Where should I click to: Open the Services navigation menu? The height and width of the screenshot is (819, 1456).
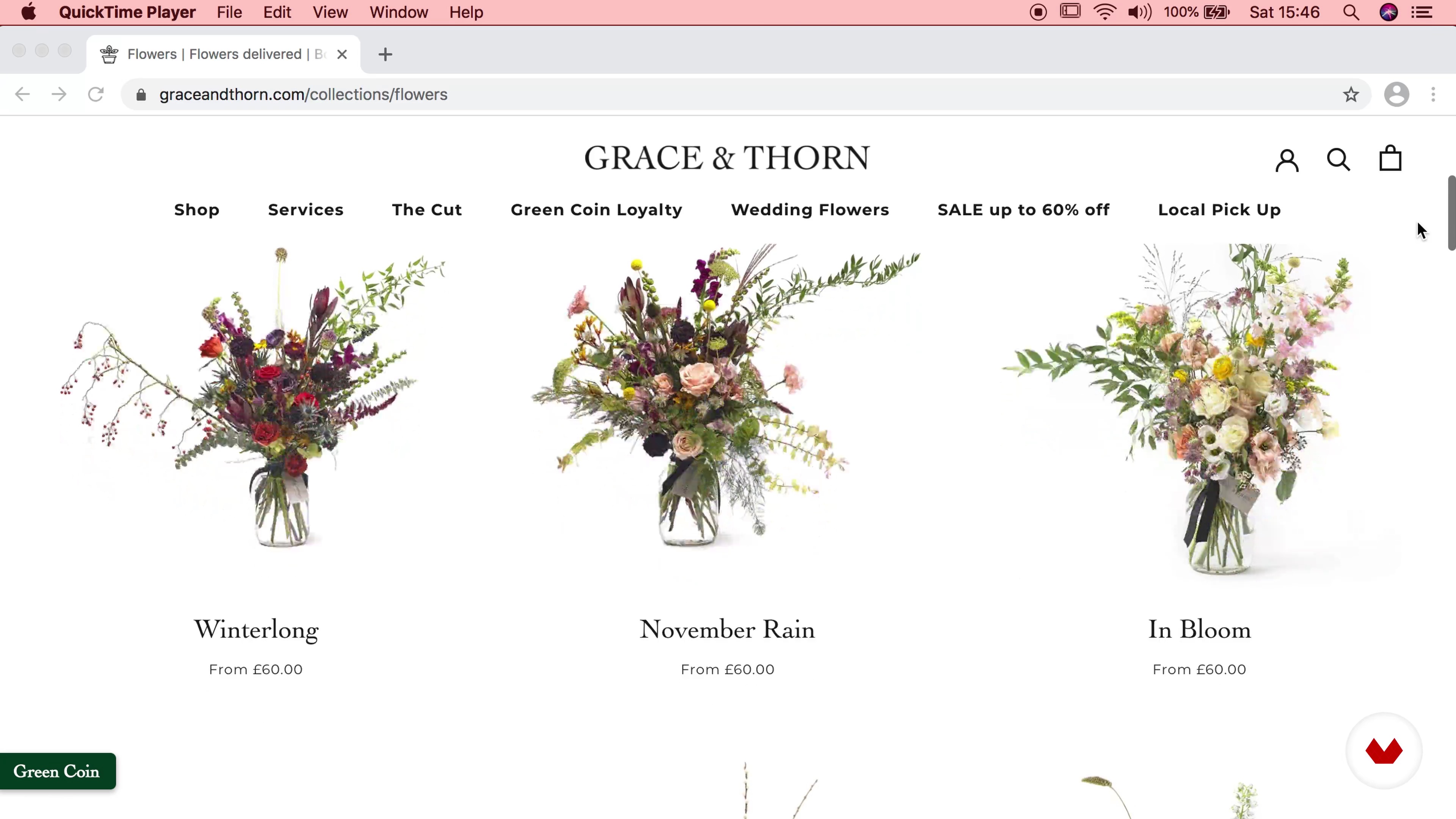pos(306,210)
